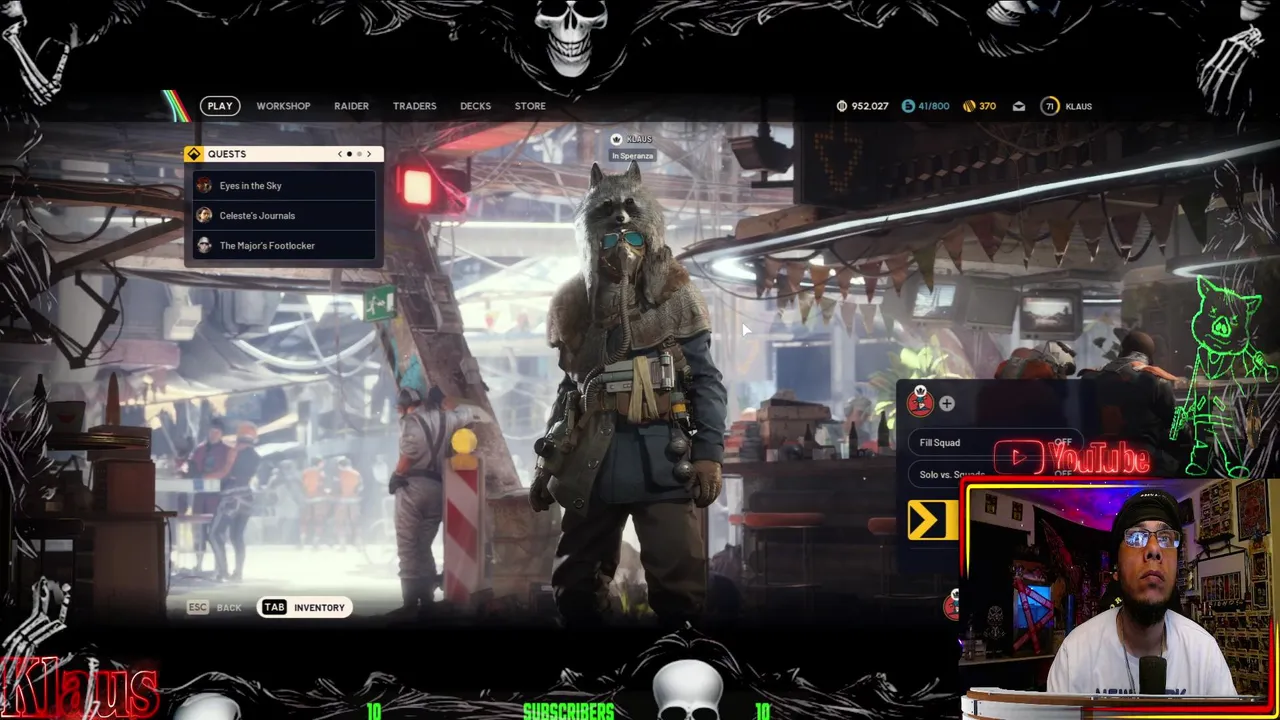Open the Store tab
The image size is (1280, 720).
pos(530,106)
